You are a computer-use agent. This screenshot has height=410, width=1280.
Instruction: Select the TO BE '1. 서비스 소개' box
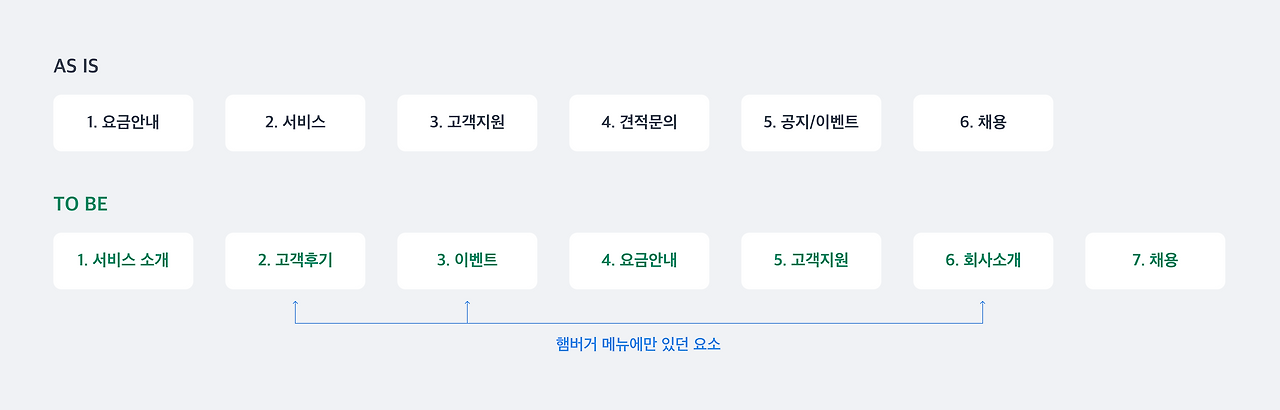click(123, 261)
